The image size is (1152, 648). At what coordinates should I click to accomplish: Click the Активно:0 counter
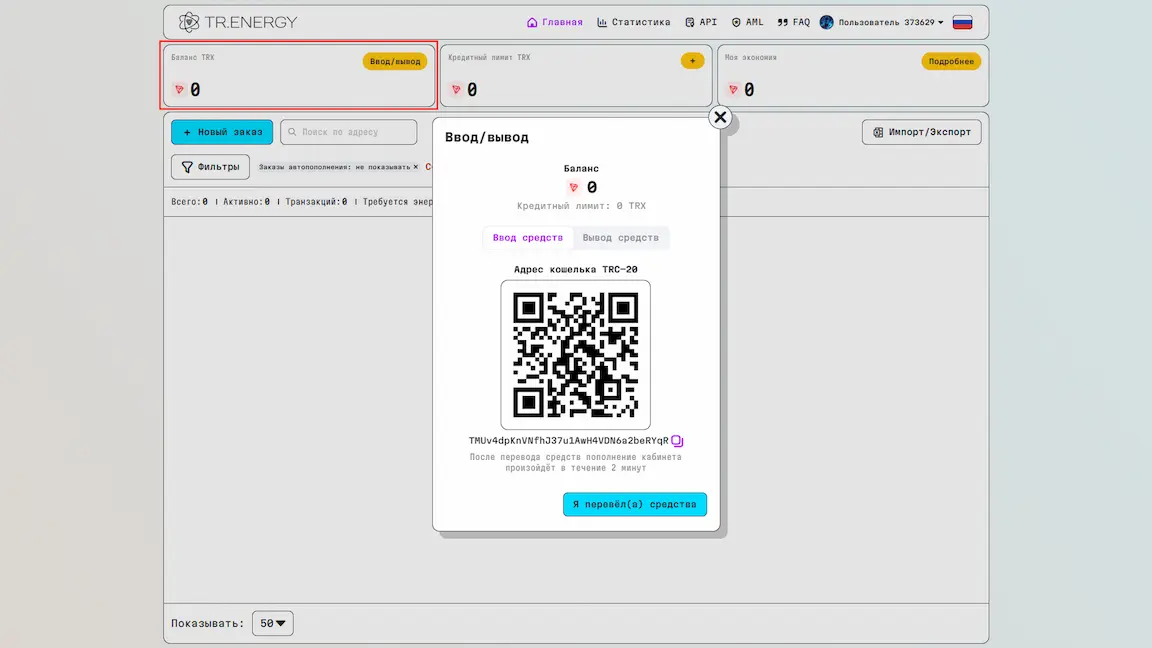click(x=246, y=201)
